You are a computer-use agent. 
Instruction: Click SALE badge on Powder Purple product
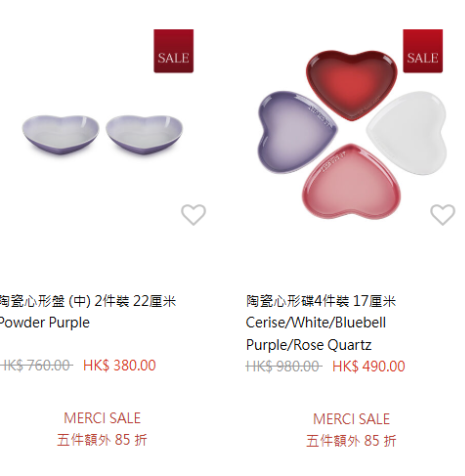(173, 51)
